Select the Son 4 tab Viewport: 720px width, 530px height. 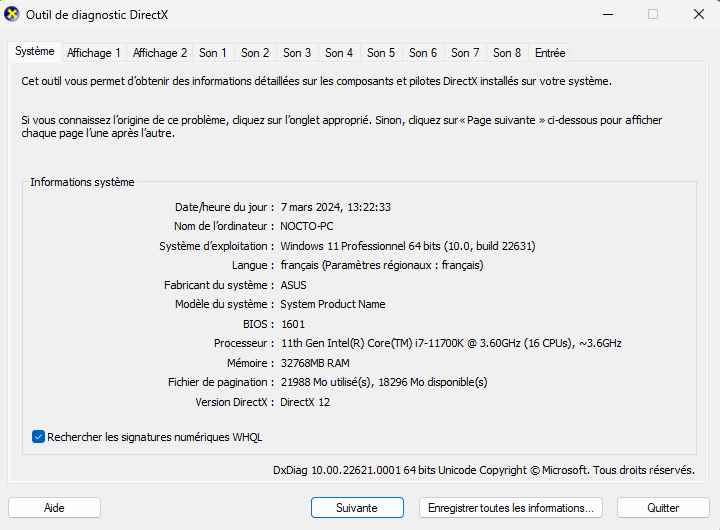point(339,53)
